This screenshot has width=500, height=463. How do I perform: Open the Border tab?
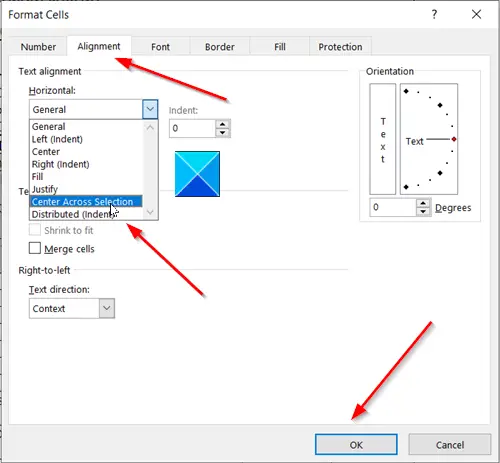click(x=220, y=47)
